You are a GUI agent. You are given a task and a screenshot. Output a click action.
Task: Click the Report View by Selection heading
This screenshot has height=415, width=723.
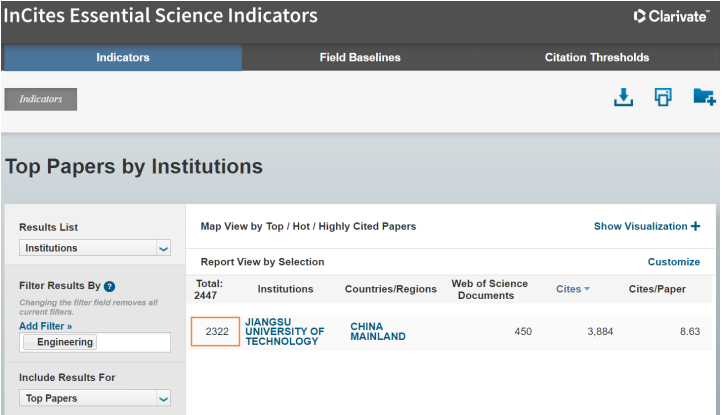262,262
